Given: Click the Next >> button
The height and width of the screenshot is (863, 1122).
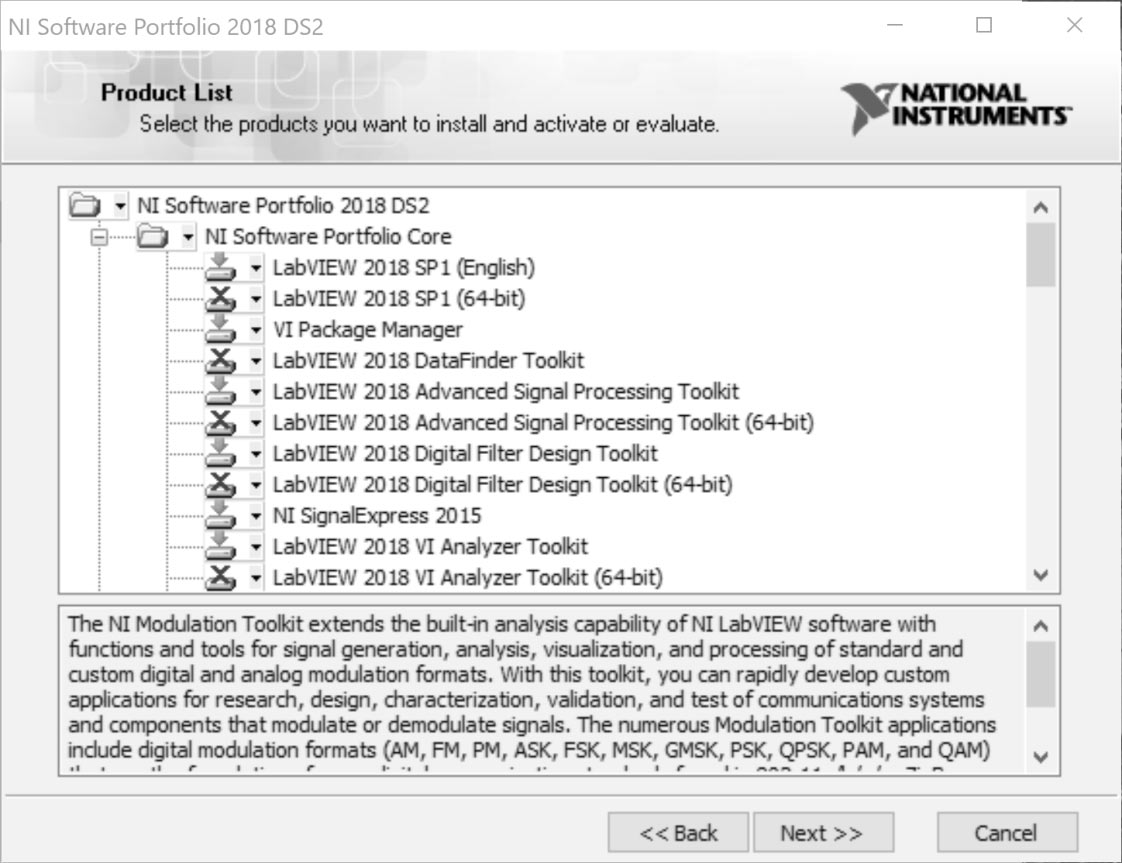Looking at the screenshot, I should [823, 832].
